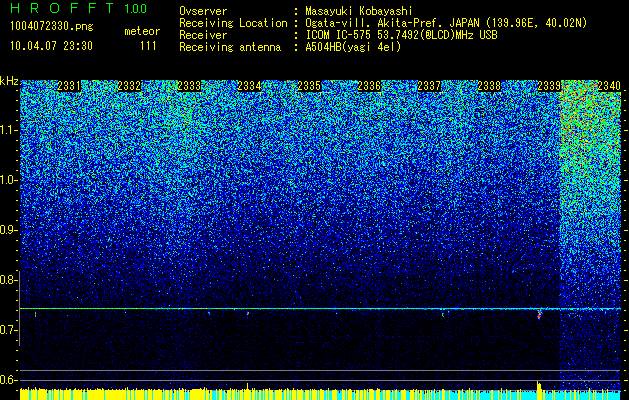Click the 2337 time marker
Image resolution: width=629 pixels, height=400 pixels.
pos(429,86)
